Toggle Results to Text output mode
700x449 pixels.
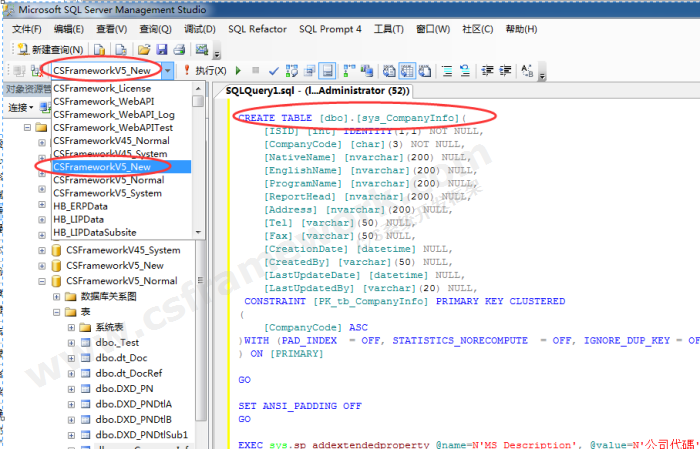390,71
